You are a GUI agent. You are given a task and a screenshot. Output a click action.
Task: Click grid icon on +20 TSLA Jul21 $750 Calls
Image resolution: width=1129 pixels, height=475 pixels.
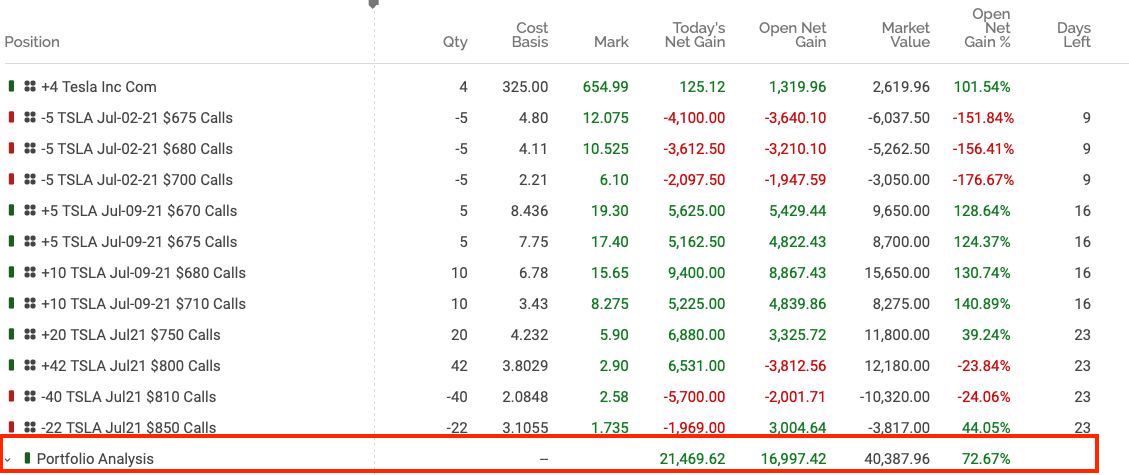pyautogui.click(x=30, y=335)
